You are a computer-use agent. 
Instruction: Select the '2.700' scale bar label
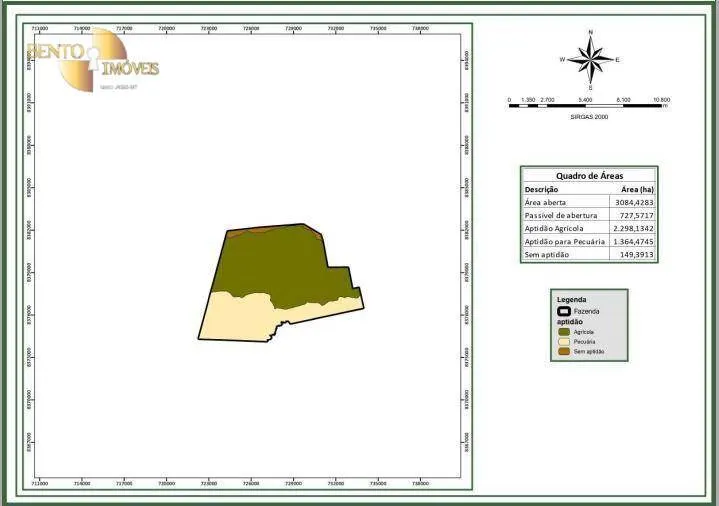tap(547, 100)
